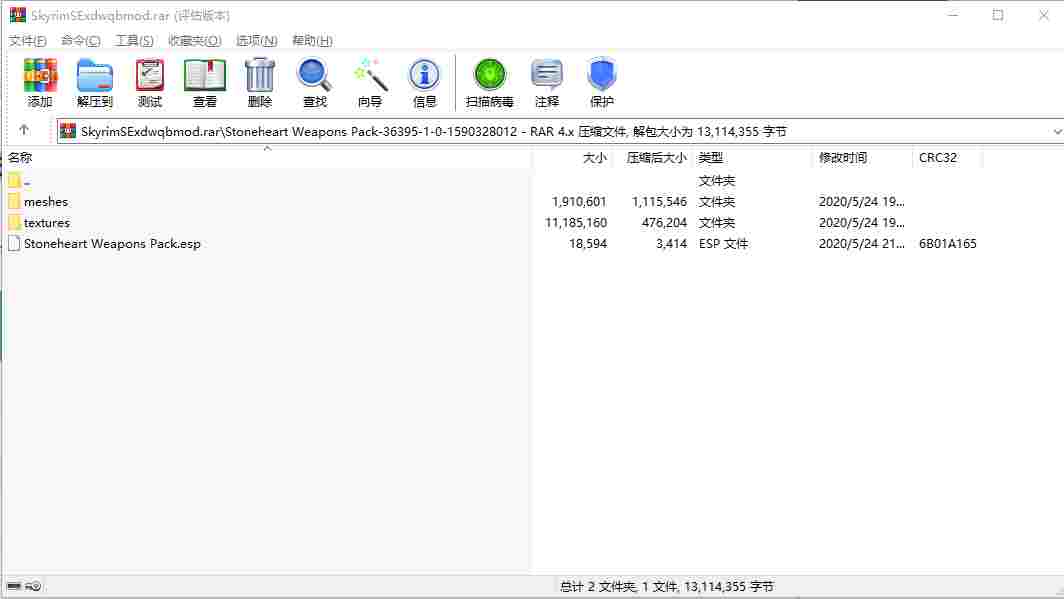The height and width of the screenshot is (599, 1064).
Task: Click the drive icon in status bar
Action: pos(14,586)
